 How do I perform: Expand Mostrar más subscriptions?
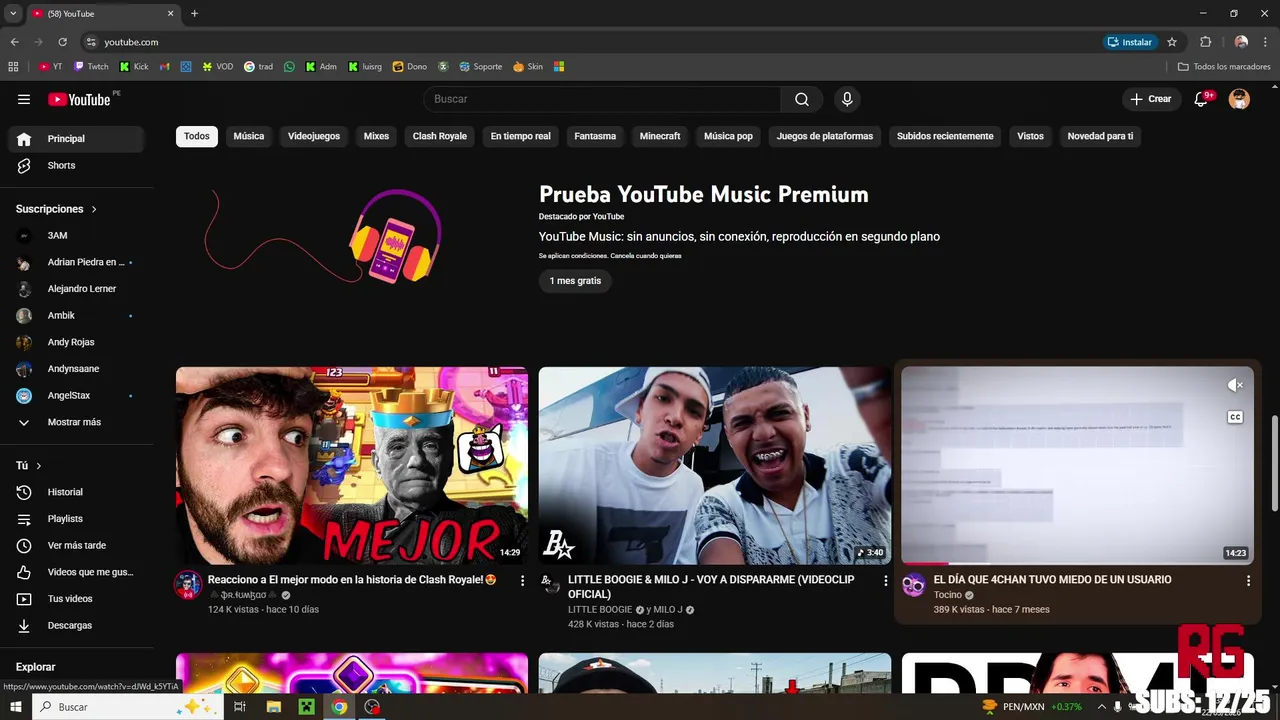pyautogui.click(x=76, y=422)
